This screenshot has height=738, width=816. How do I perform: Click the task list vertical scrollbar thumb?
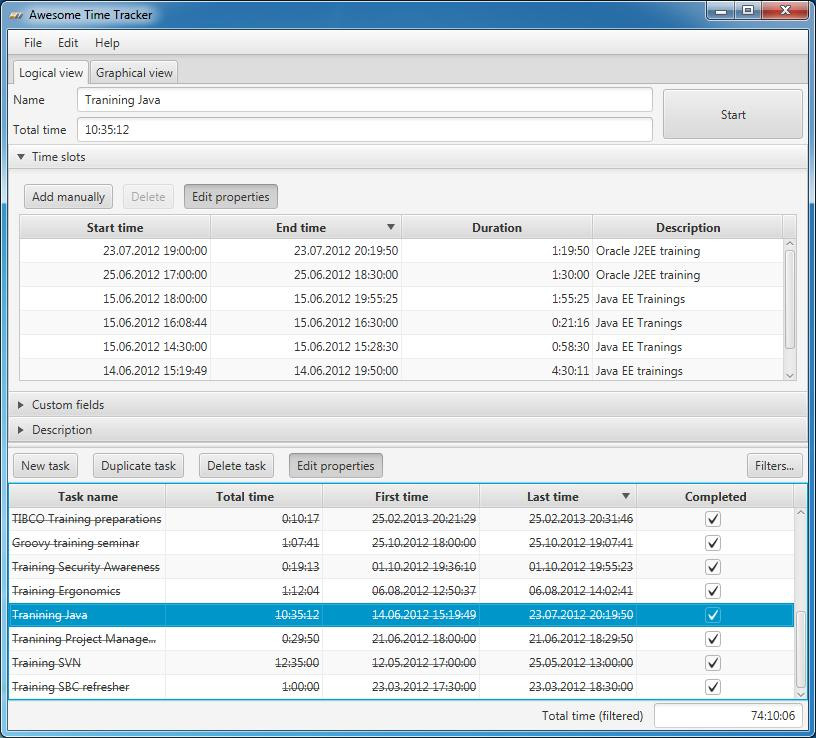800,650
